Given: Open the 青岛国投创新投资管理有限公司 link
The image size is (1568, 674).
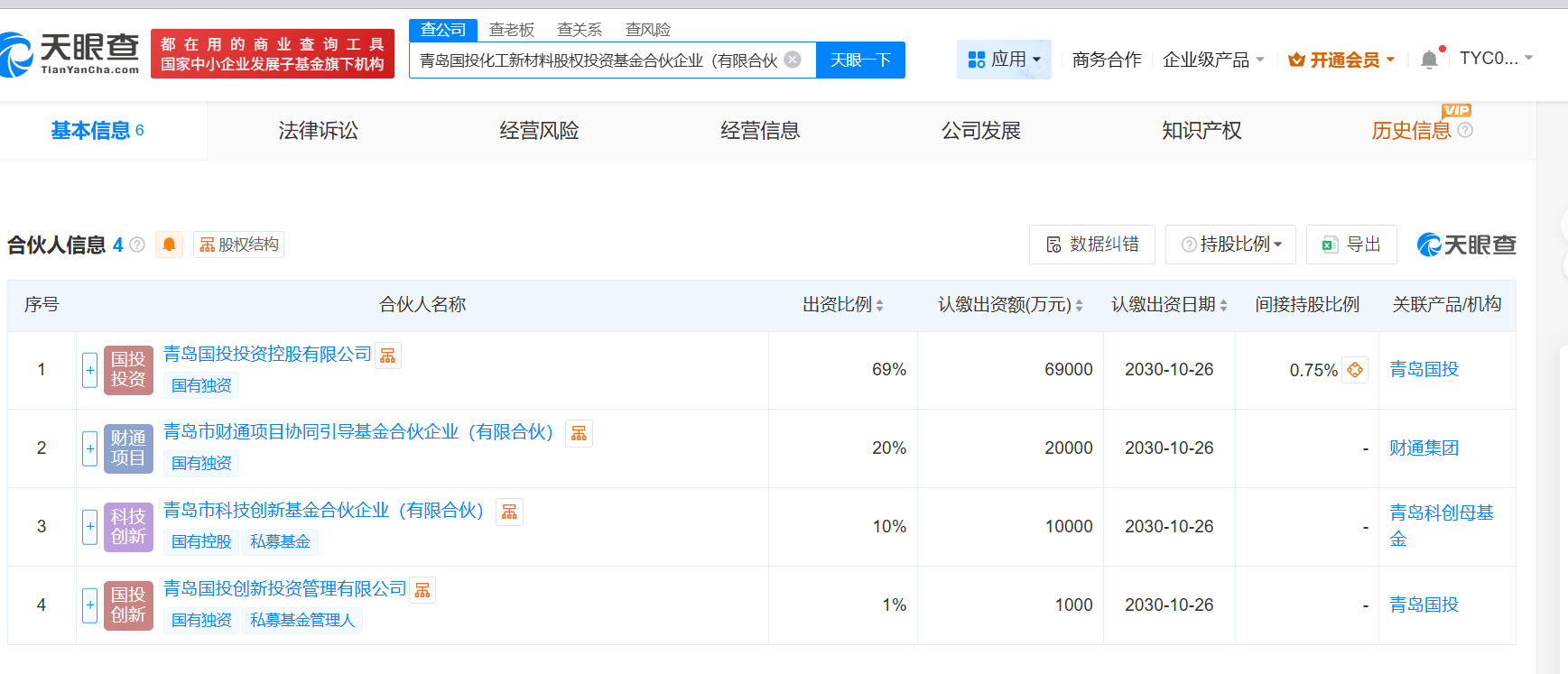Looking at the screenshot, I should 285,588.
